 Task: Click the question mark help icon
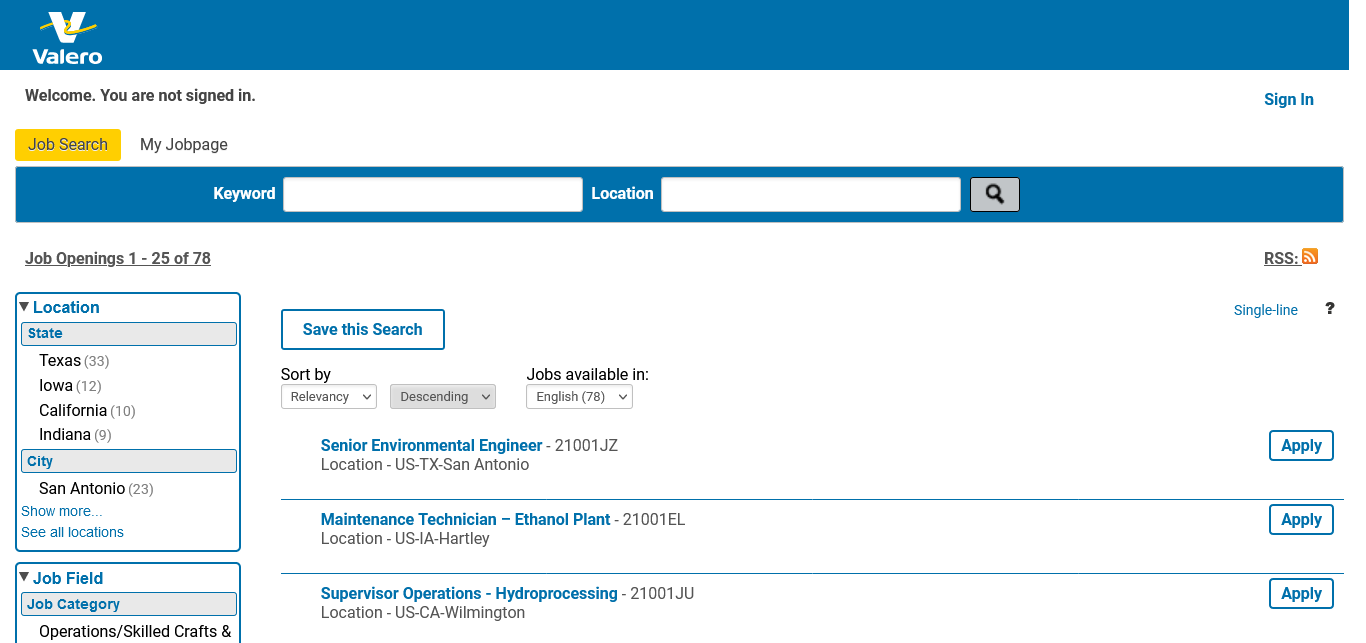pos(1329,309)
